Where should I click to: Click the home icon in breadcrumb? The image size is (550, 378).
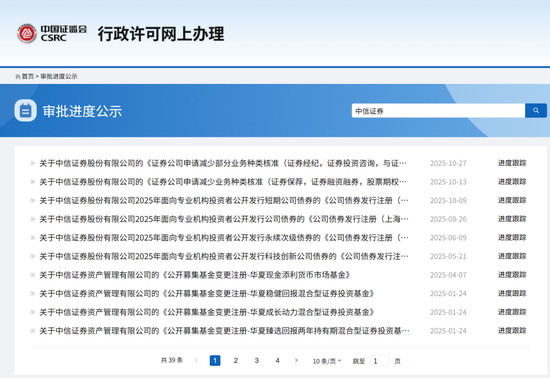pos(18,76)
